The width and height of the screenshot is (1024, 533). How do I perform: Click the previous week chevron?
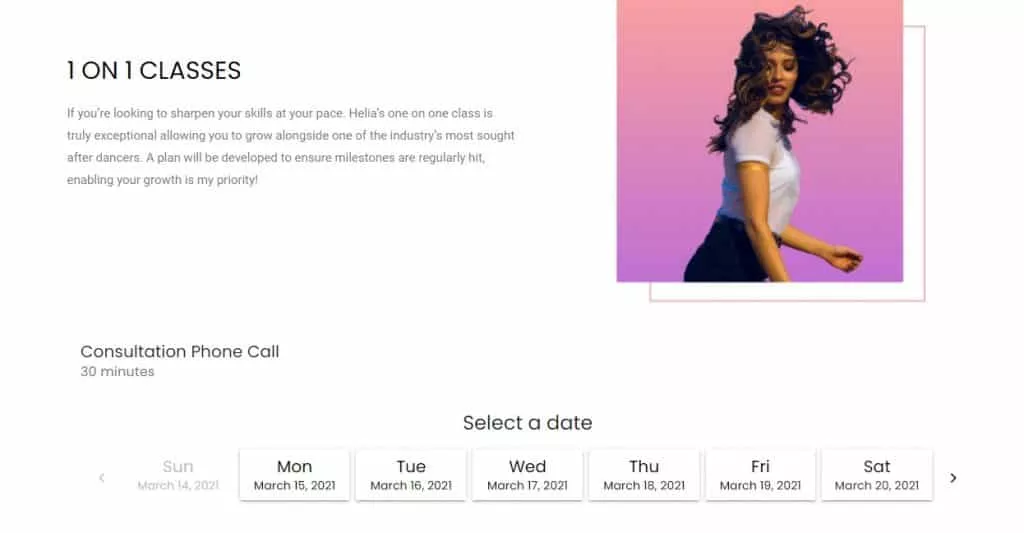point(101,478)
